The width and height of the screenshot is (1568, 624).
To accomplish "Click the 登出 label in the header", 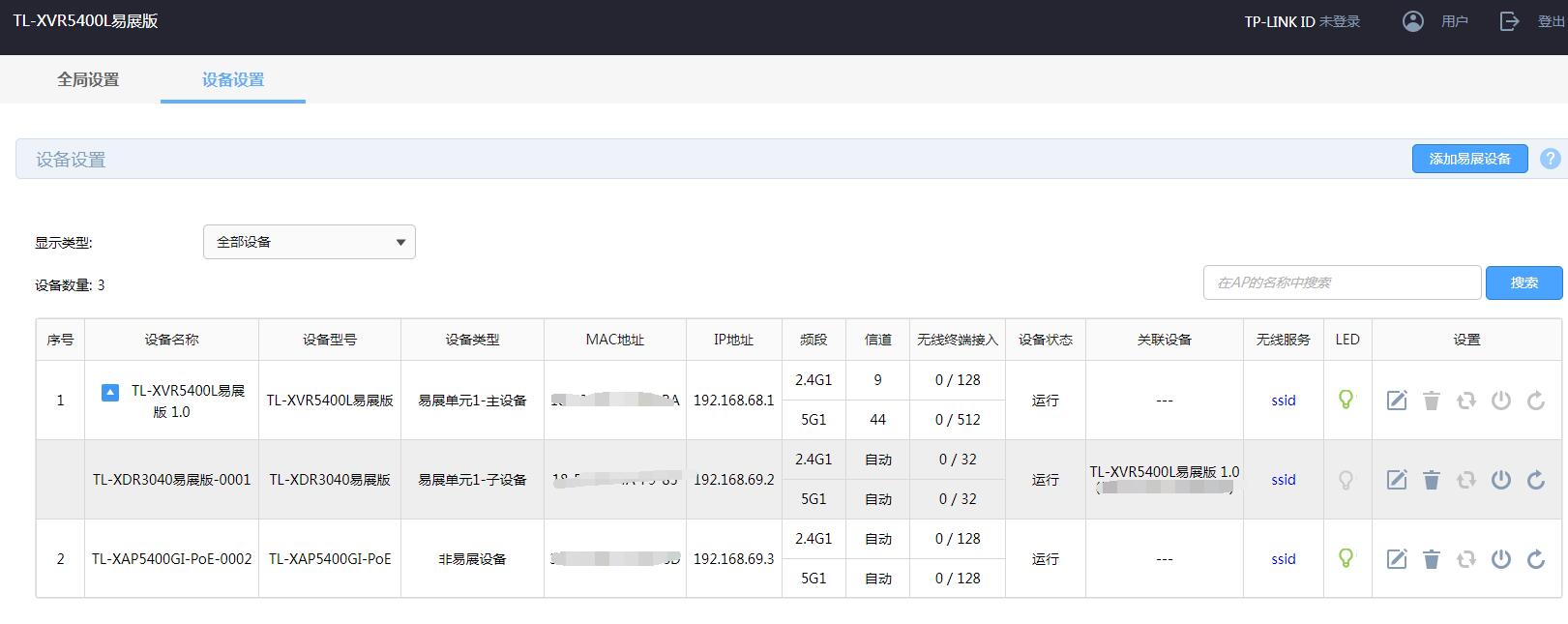I will pyautogui.click(x=1552, y=21).
